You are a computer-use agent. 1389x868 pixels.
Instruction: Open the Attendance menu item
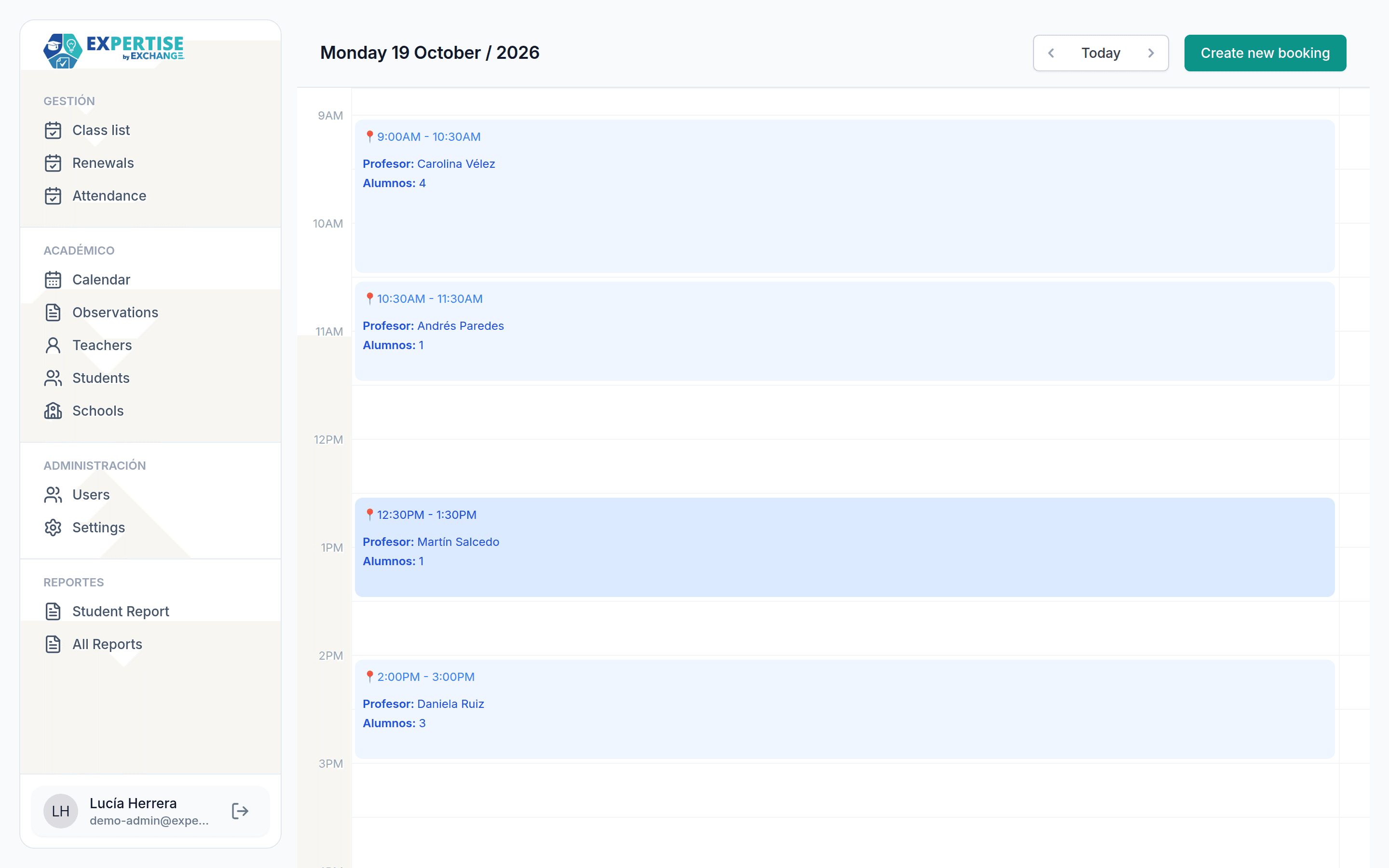[109, 196]
